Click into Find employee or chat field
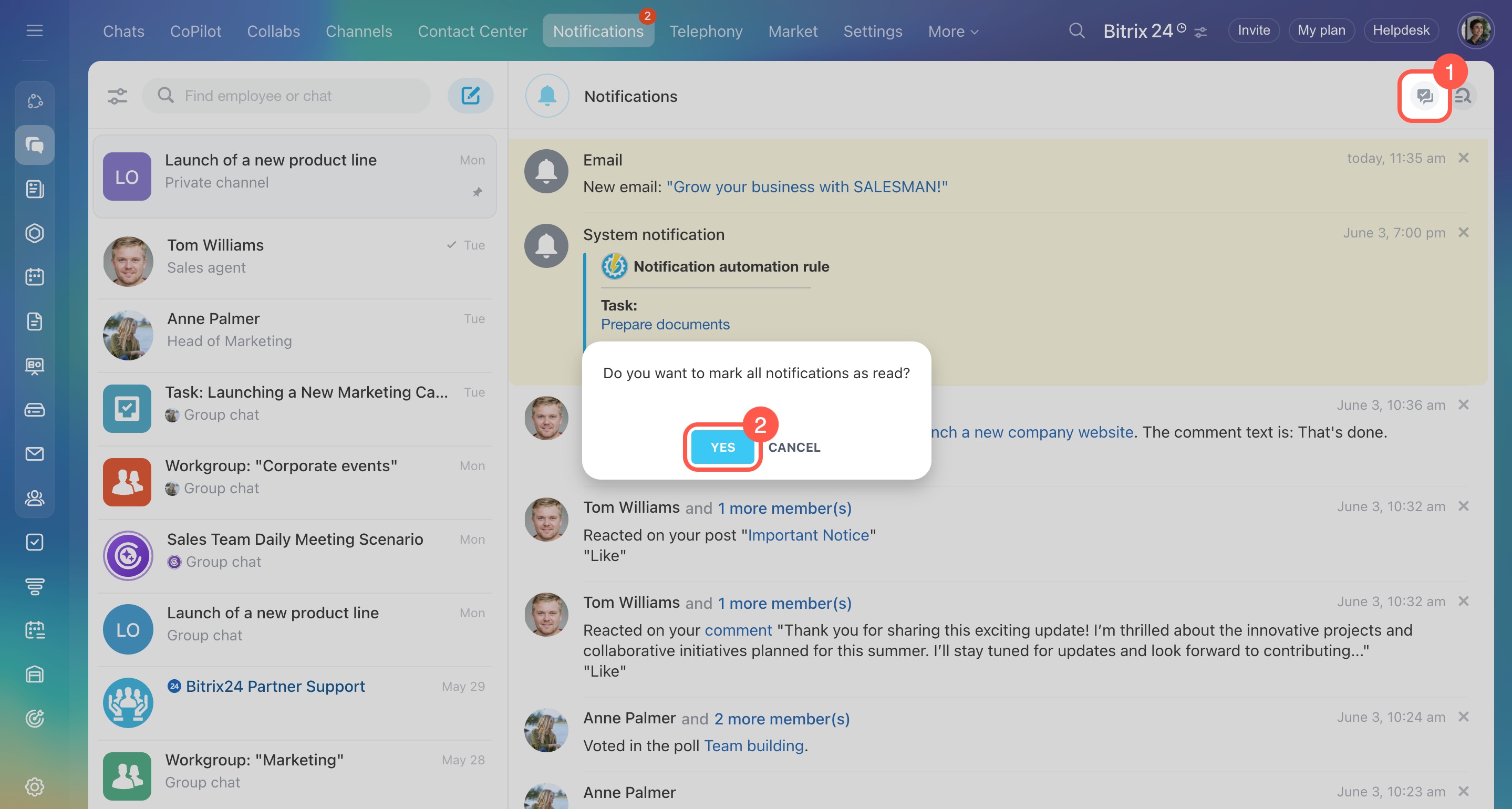Image resolution: width=1512 pixels, height=809 pixels. 286,96
